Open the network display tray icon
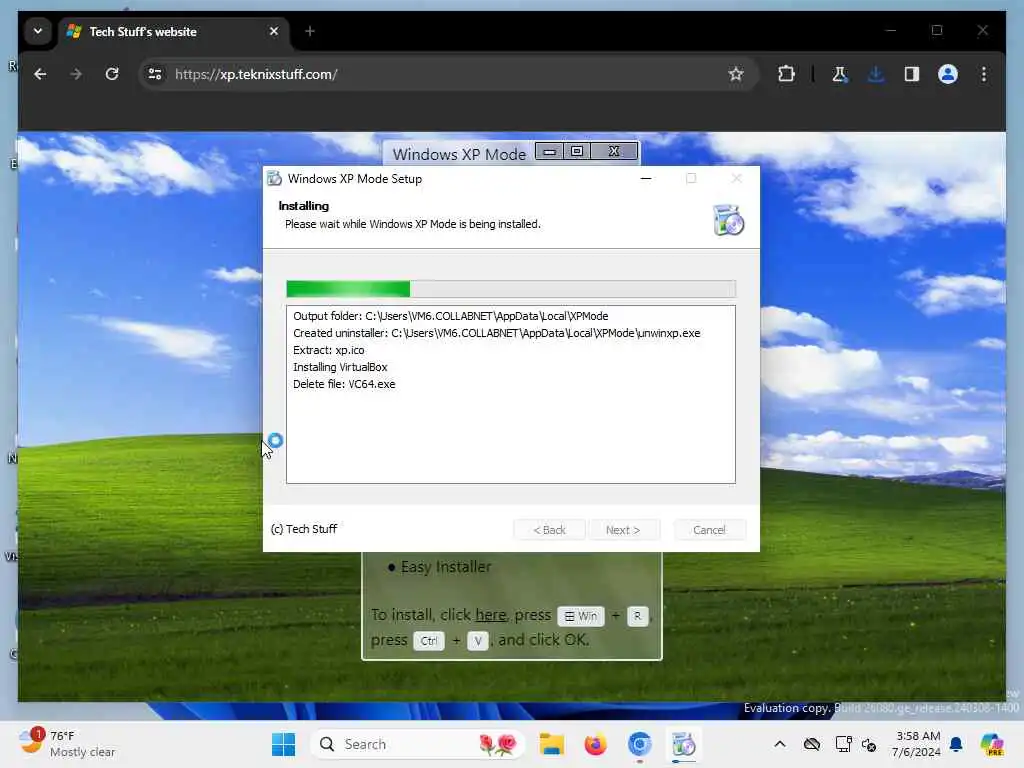 [843, 744]
